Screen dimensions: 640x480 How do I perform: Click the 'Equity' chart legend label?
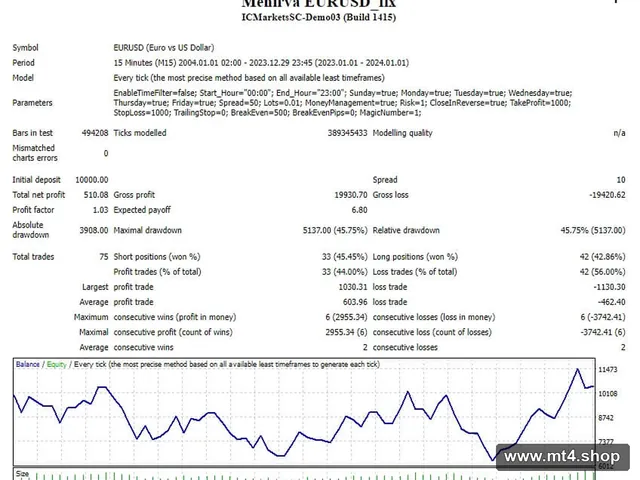(x=56, y=364)
